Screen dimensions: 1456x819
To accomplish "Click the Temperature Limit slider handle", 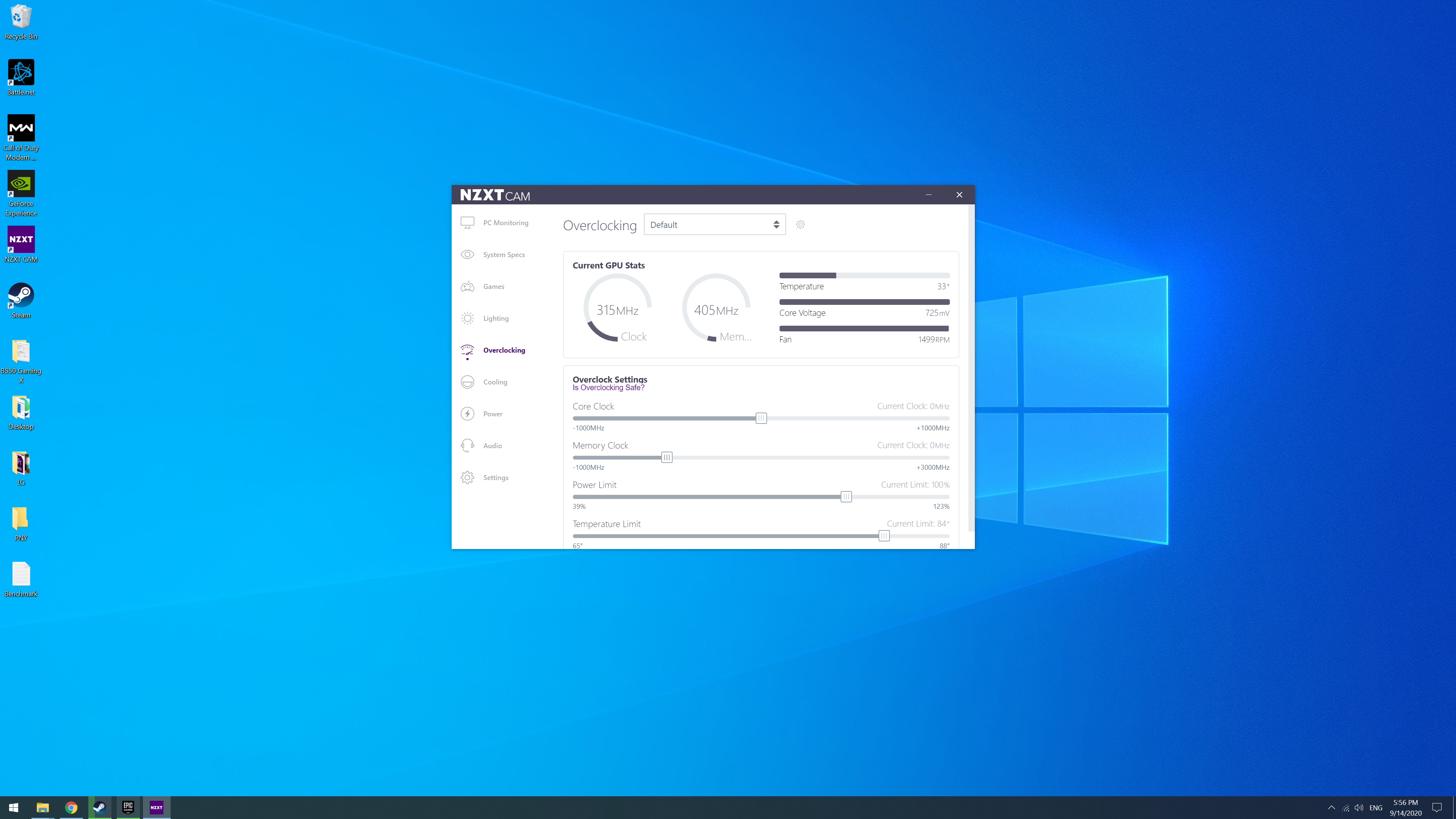I will [x=883, y=536].
